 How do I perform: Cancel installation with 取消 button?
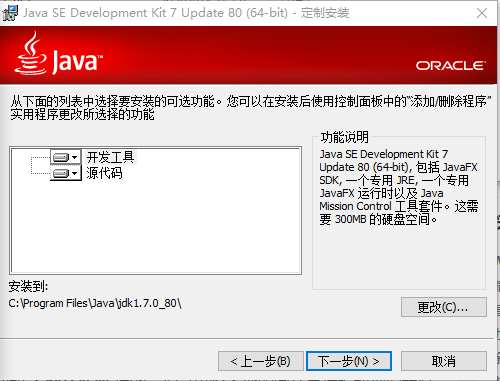(x=444, y=361)
